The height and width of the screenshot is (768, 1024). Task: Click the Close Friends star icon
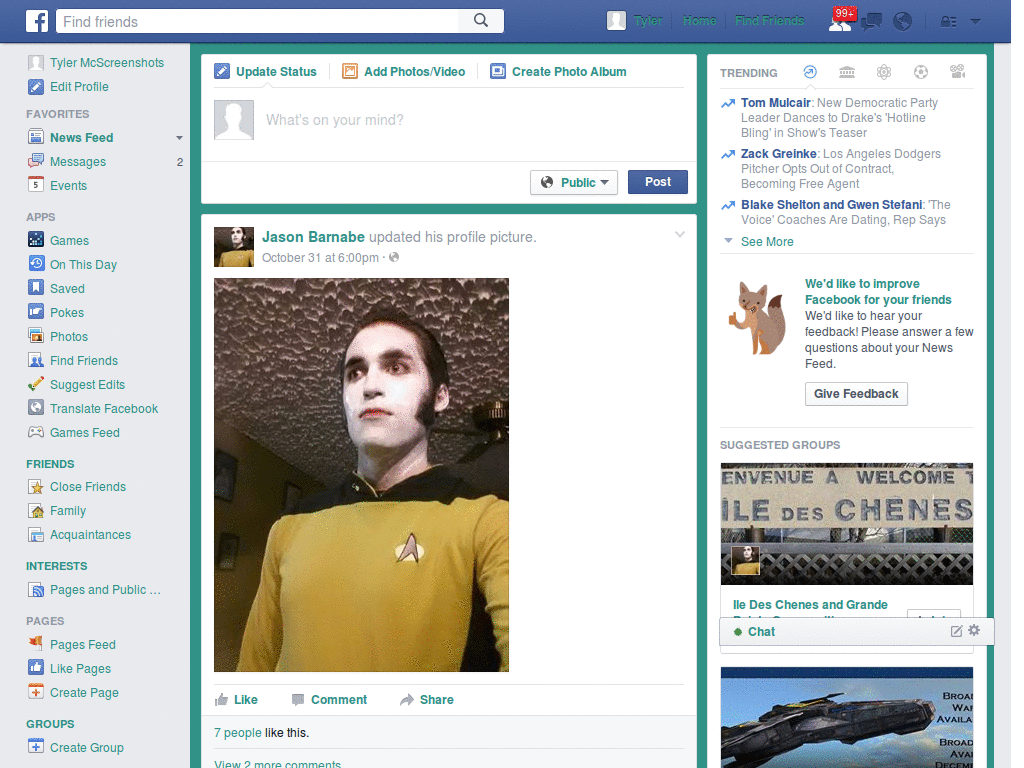(x=36, y=487)
